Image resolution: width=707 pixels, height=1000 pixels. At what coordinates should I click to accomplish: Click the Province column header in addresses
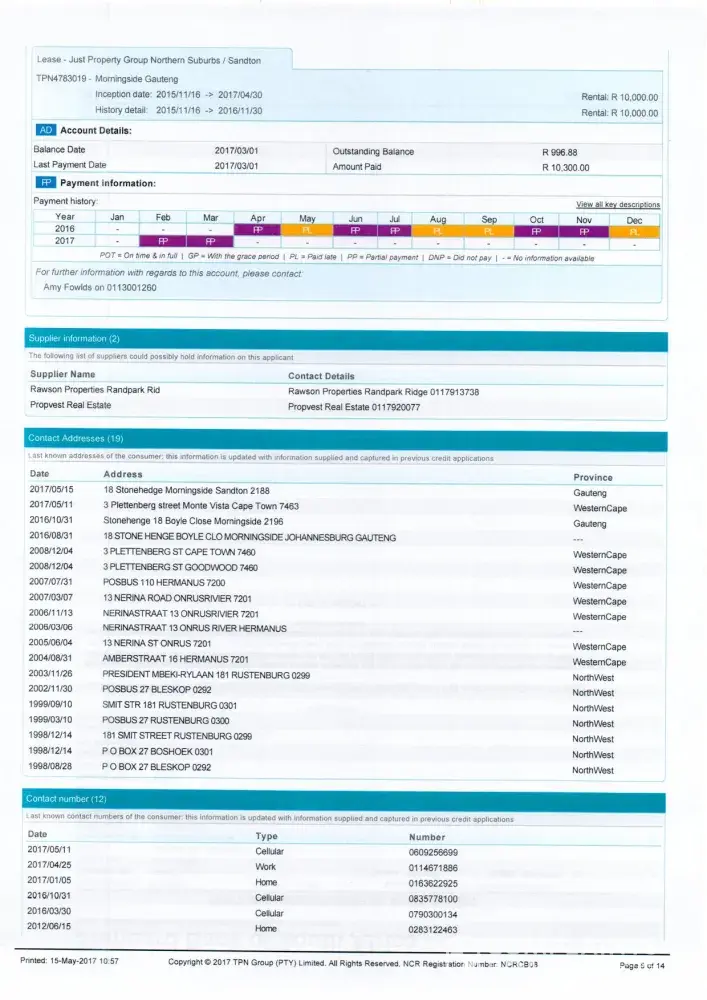(x=592, y=477)
